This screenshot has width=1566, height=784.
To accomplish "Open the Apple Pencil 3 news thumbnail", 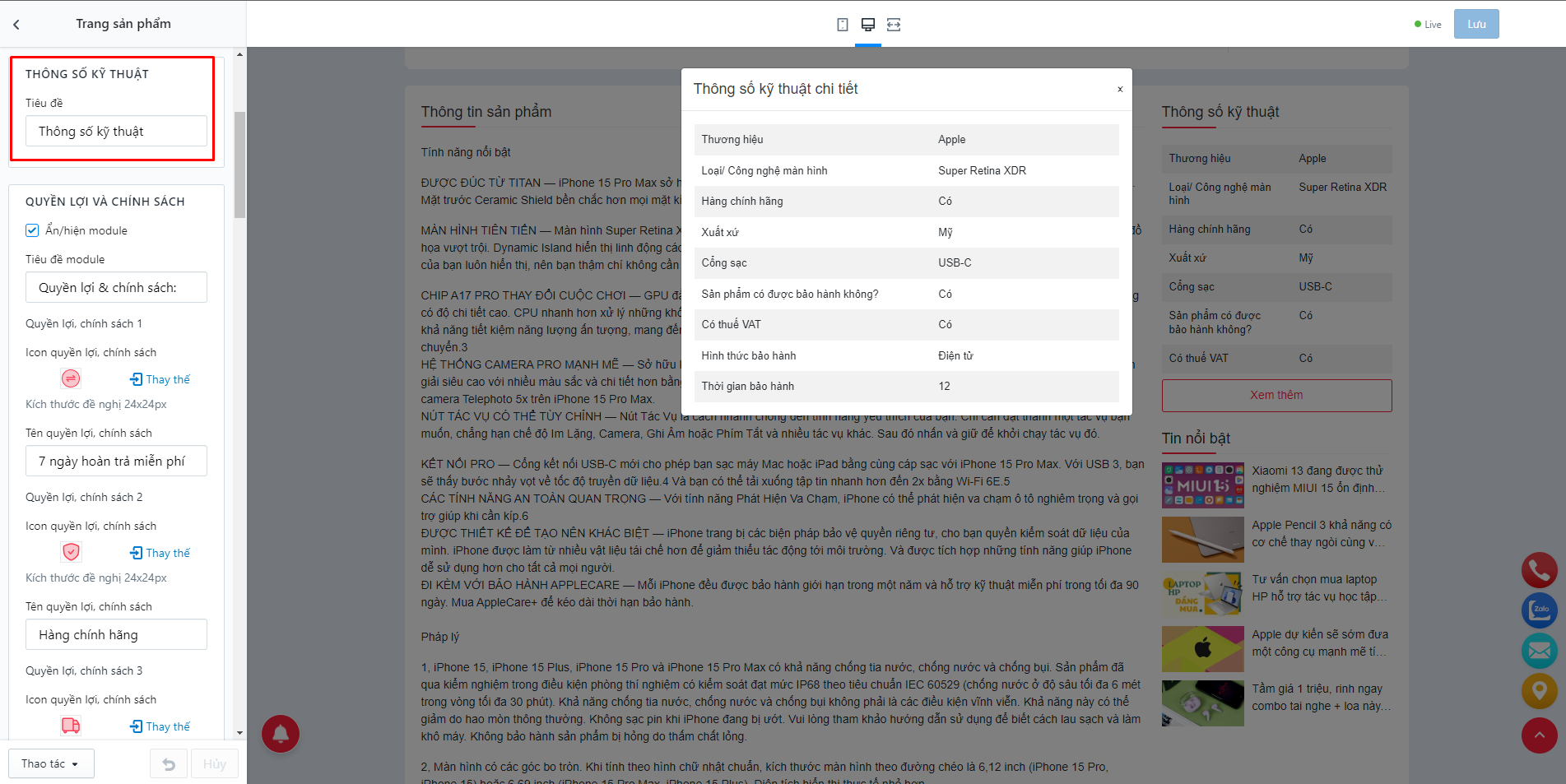I will pyautogui.click(x=1202, y=539).
